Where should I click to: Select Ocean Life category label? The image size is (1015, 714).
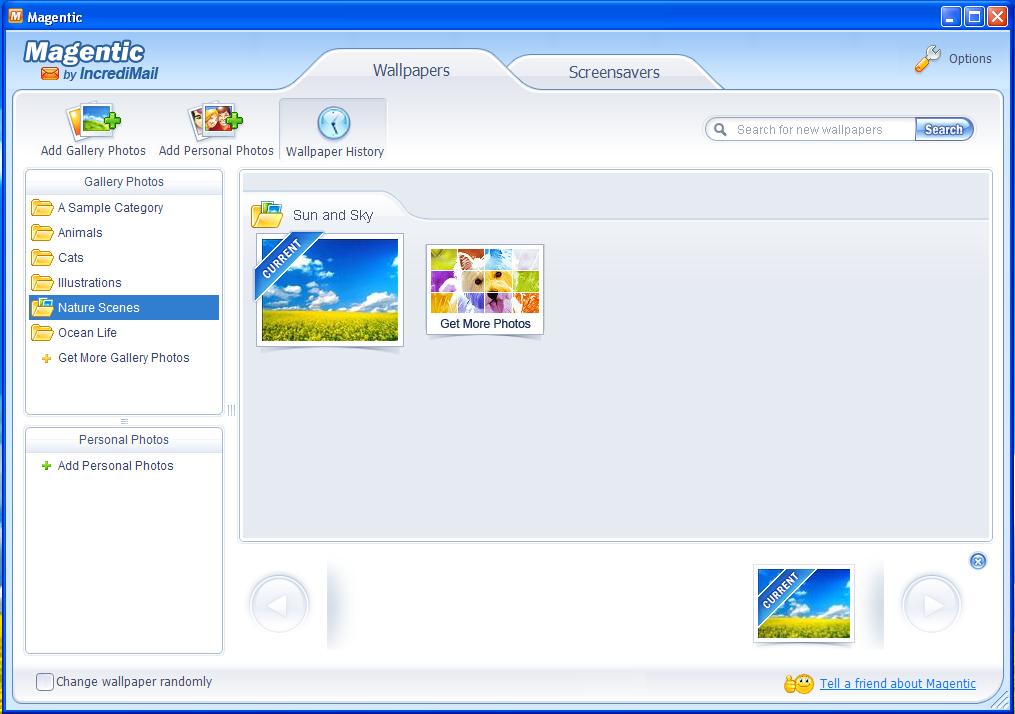pyautogui.click(x=87, y=333)
